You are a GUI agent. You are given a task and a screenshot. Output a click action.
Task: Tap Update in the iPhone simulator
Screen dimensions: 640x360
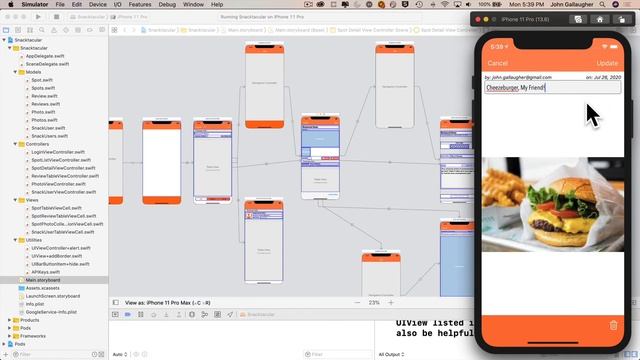point(607,63)
